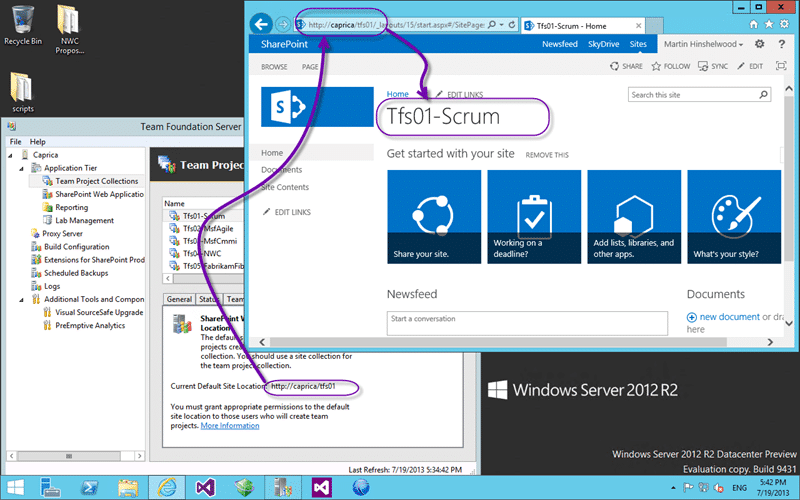Open Martin Hinshelwood user dropdown
Image resolution: width=800 pixels, height=500 pixels.
pos(703,44)
